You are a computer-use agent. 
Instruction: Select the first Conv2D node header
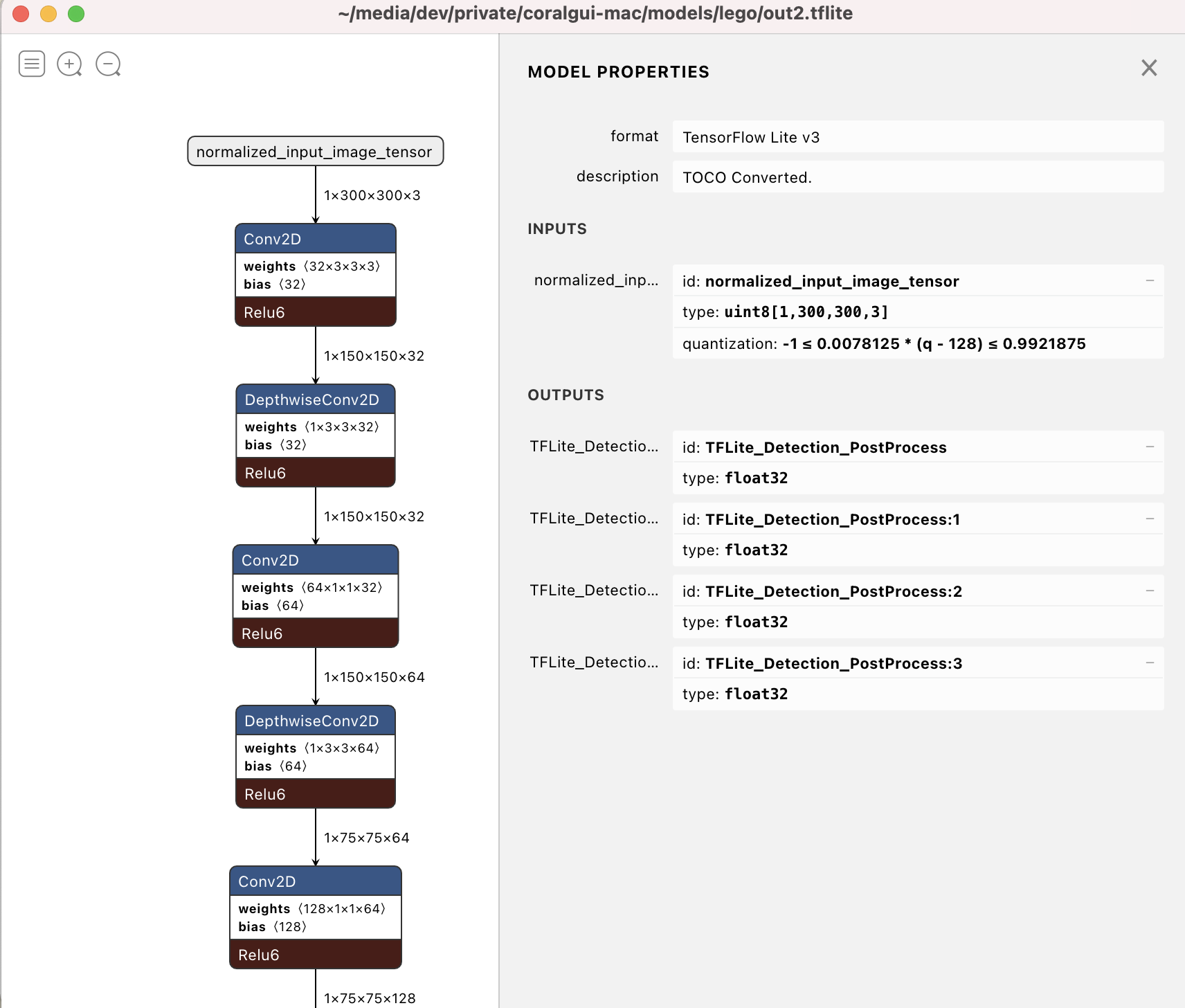pos(315,239)
